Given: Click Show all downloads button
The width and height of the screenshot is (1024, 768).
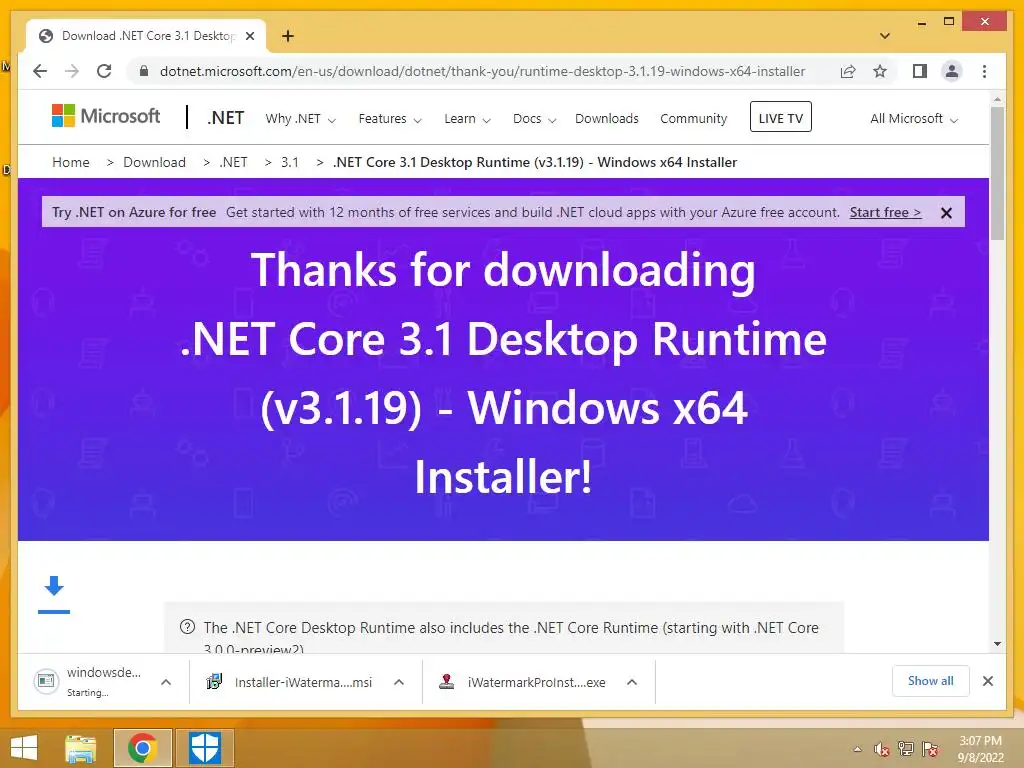Looking at the screenshot, I should [x=931, y=681].
